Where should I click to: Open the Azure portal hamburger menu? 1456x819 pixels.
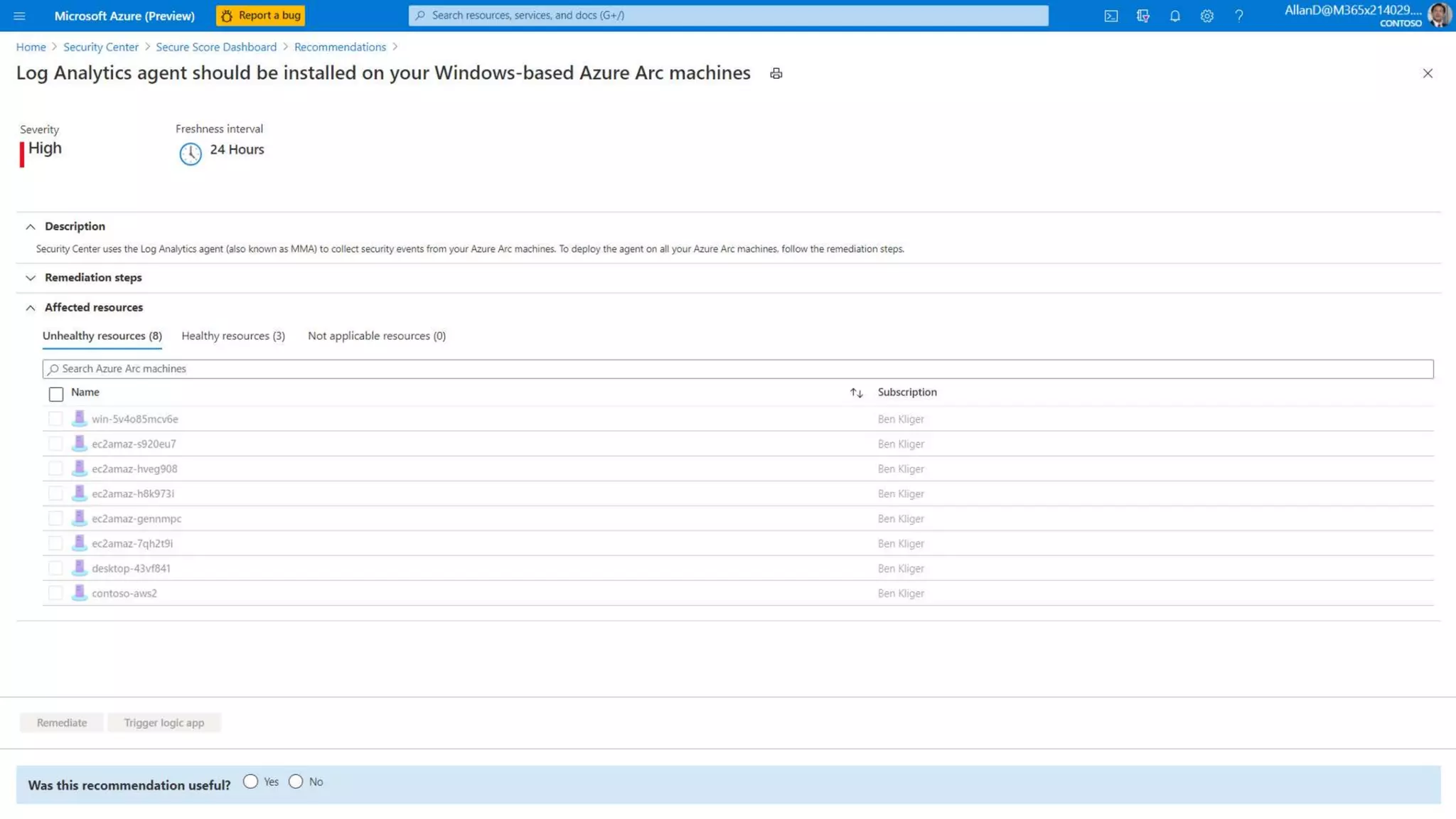click(19, 16)
